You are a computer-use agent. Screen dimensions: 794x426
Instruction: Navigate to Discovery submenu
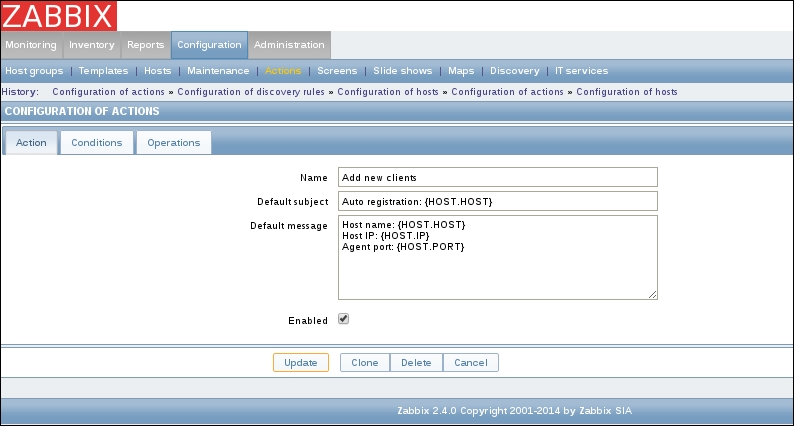click(515, 71)
